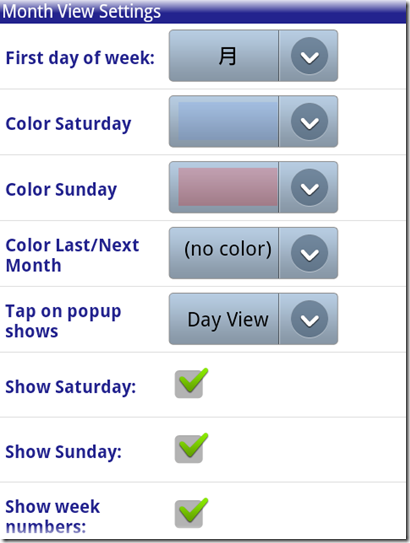
Task: Select the pink Sunday color swatch
Action: pos(228,187)
